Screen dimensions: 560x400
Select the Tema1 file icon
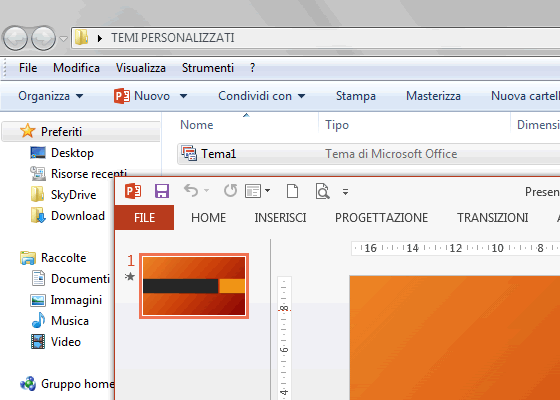tap(189, 154)
